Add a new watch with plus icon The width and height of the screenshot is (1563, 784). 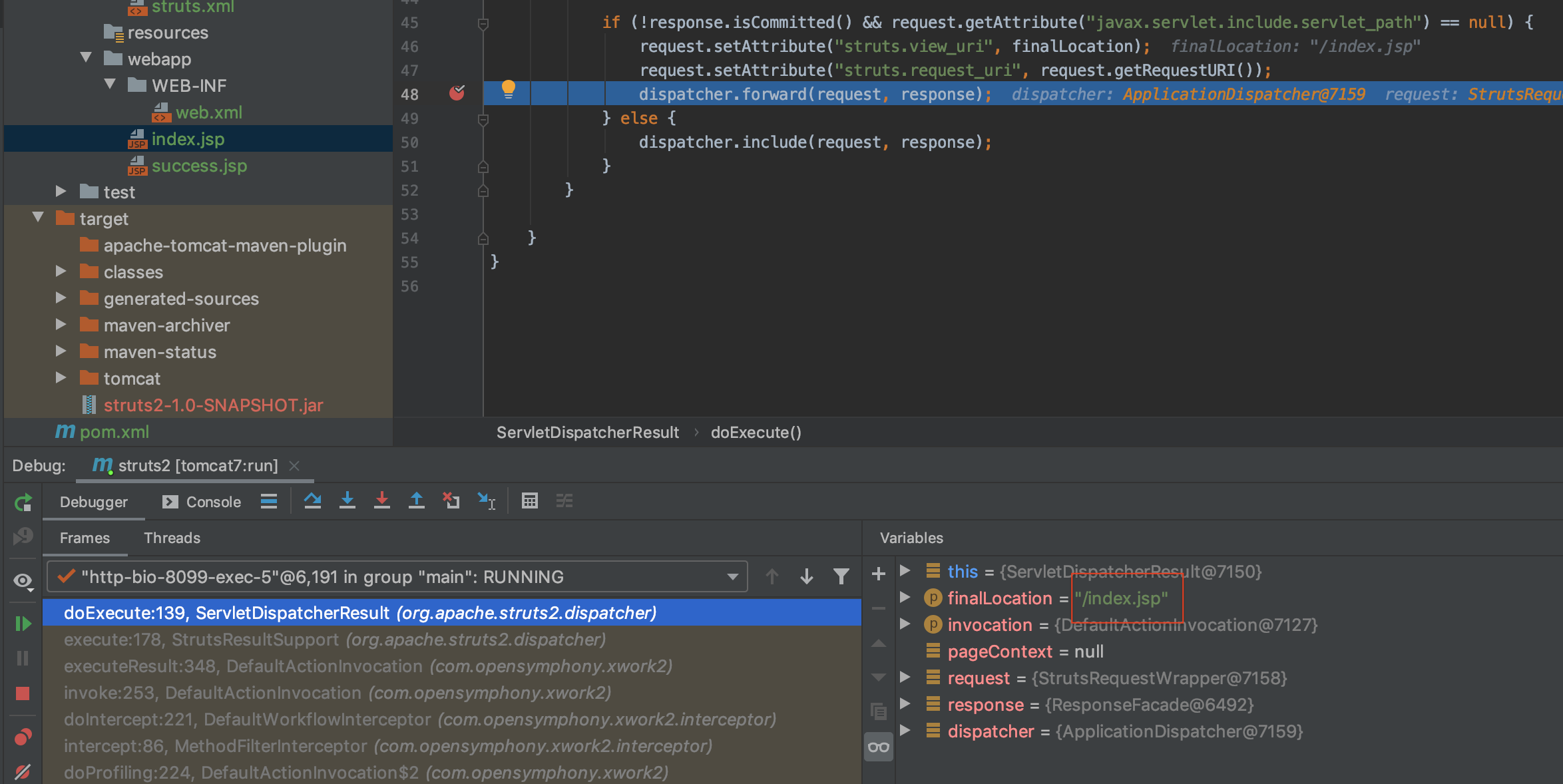coord(879,574)
